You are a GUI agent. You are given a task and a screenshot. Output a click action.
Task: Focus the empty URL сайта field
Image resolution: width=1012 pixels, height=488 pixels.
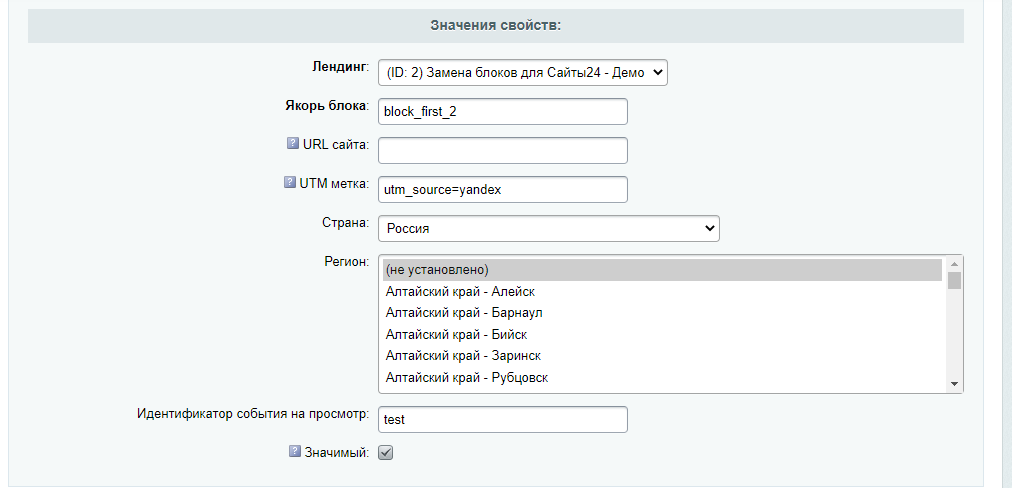click(502, 150)
